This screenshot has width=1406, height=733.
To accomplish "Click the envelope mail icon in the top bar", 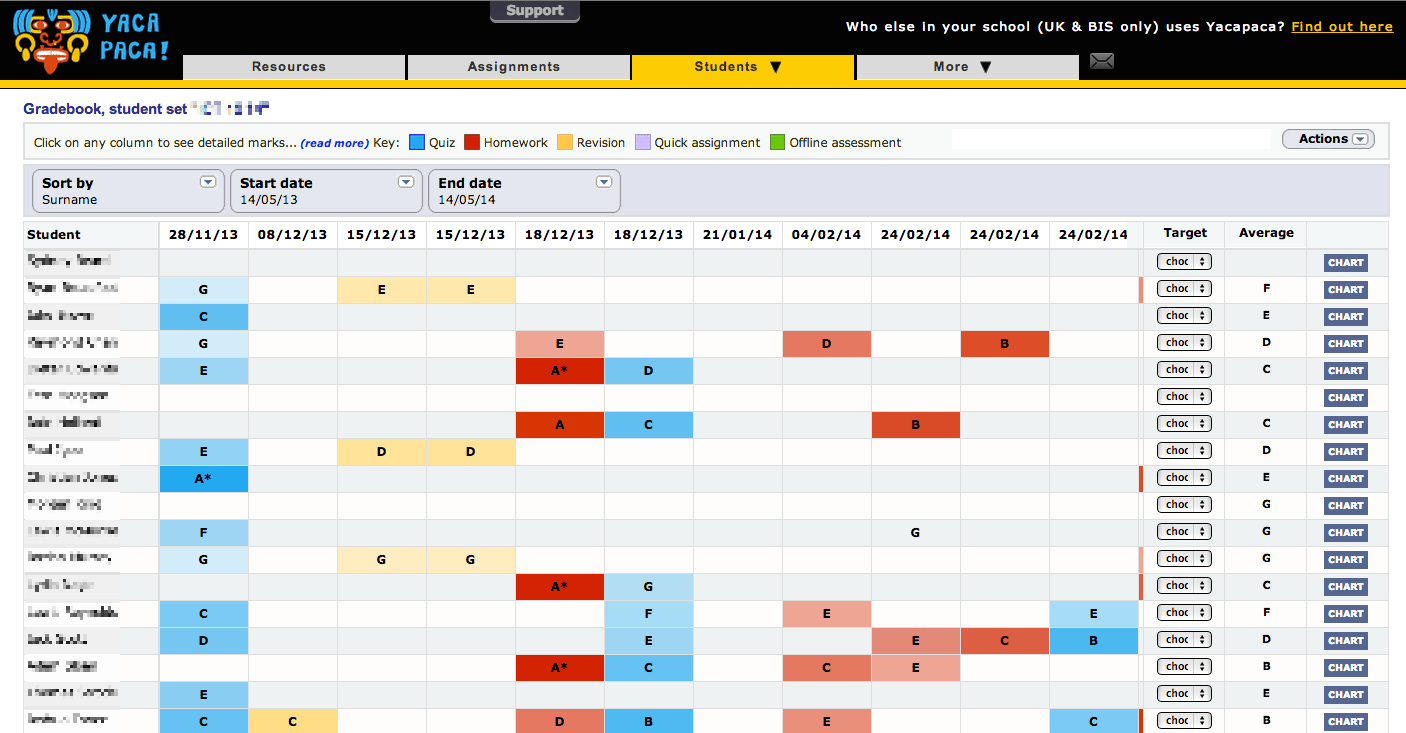I will click(x=1101, y=61).
